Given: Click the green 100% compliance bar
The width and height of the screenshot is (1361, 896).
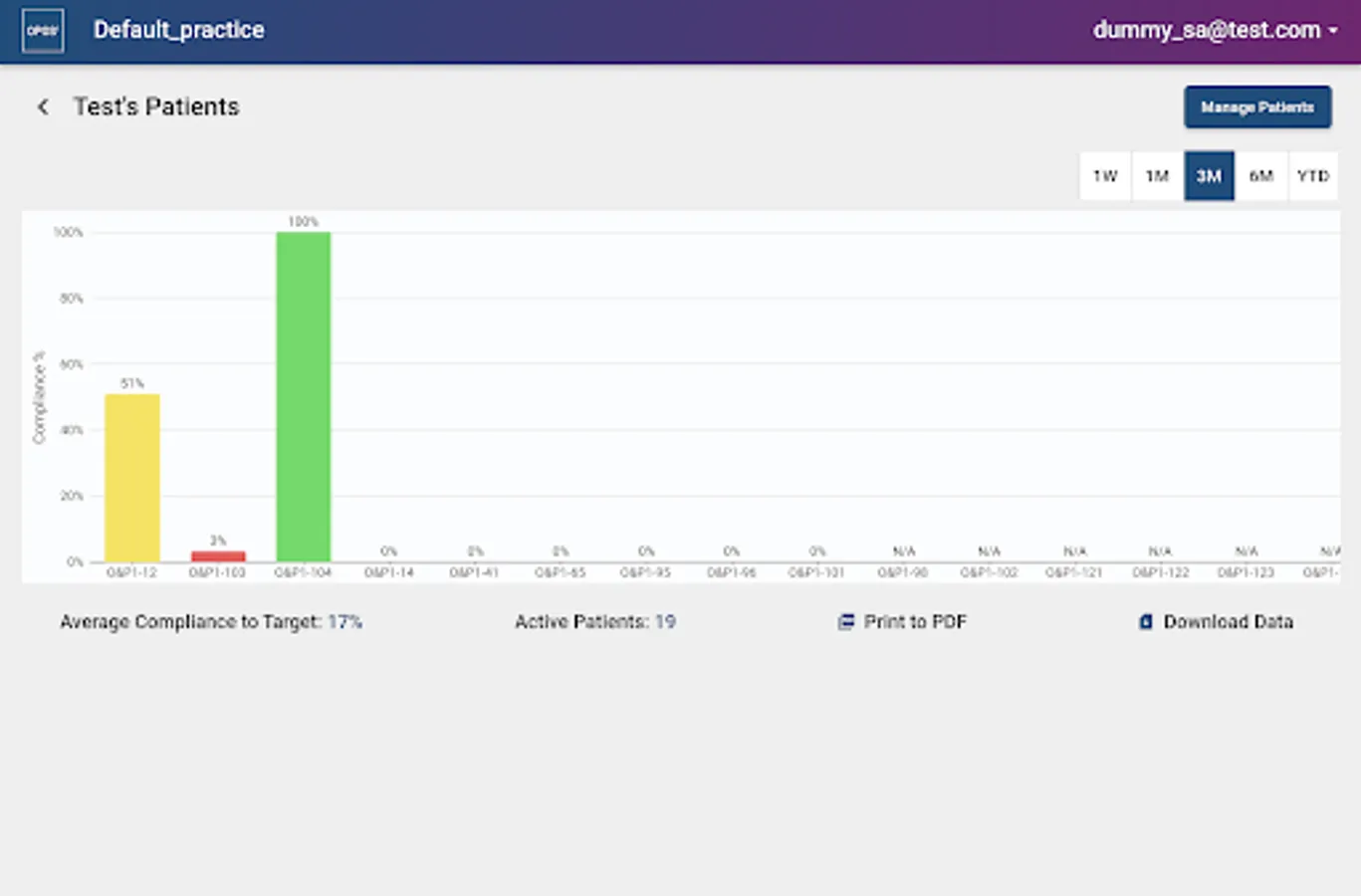Looking at the screenshot, I should [304, 397].
